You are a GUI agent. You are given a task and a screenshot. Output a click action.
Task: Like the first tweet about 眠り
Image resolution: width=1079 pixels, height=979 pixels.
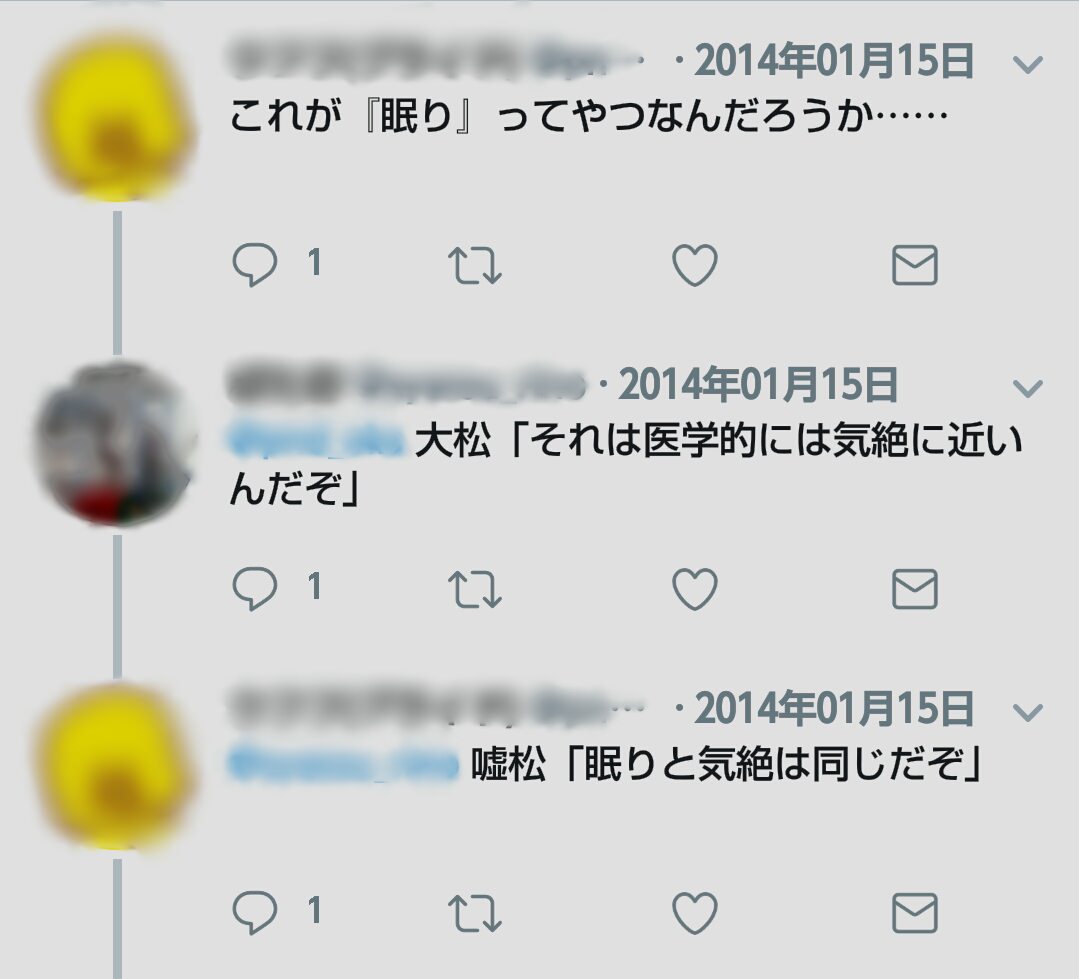(694, 265)
